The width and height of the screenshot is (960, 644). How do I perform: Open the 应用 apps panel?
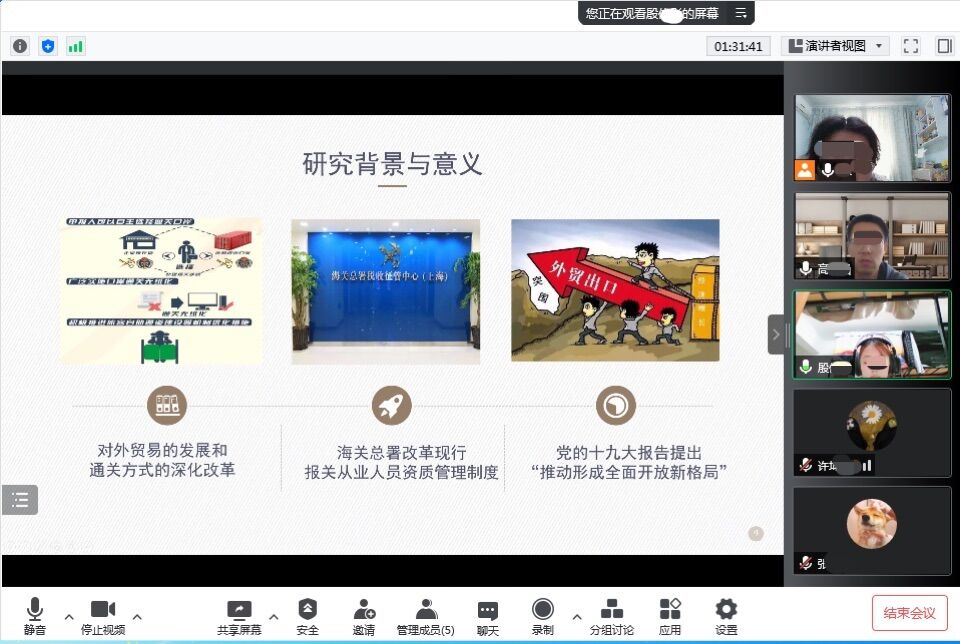click(x=670, y=616)
